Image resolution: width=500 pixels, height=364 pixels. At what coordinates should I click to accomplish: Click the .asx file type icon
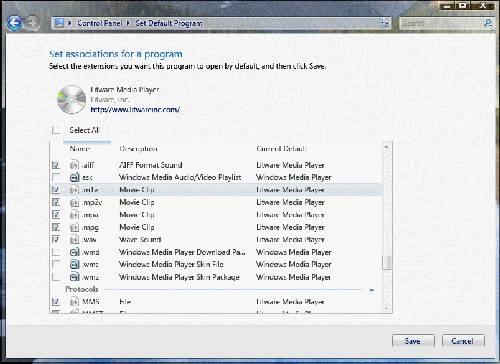[x=74, y=177]
